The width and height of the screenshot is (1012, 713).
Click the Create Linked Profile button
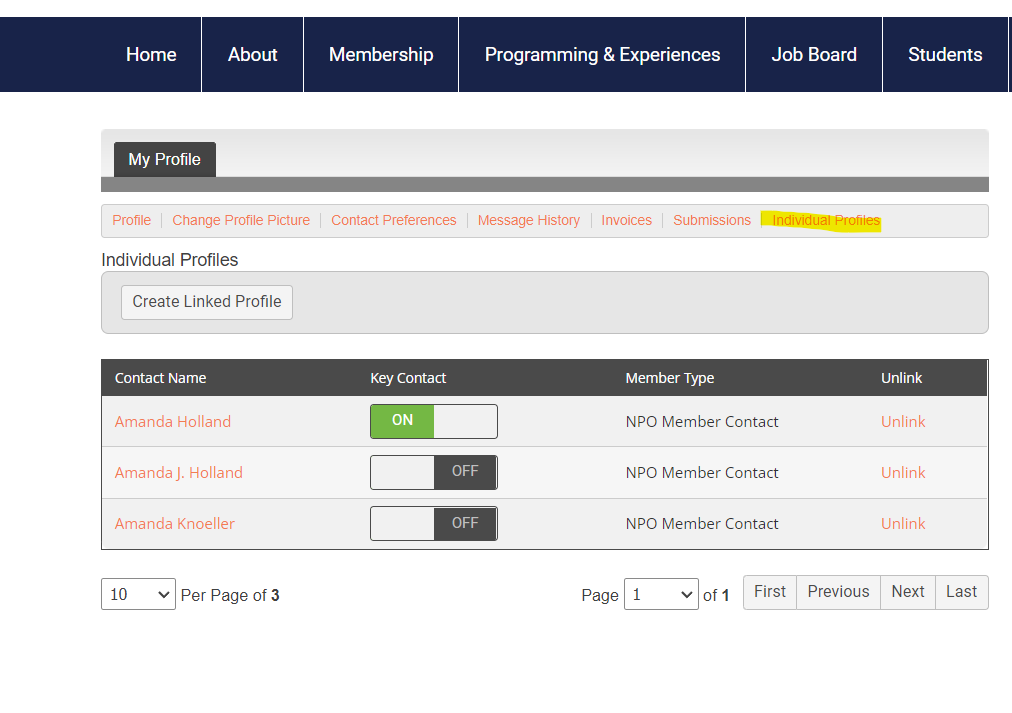207,302
